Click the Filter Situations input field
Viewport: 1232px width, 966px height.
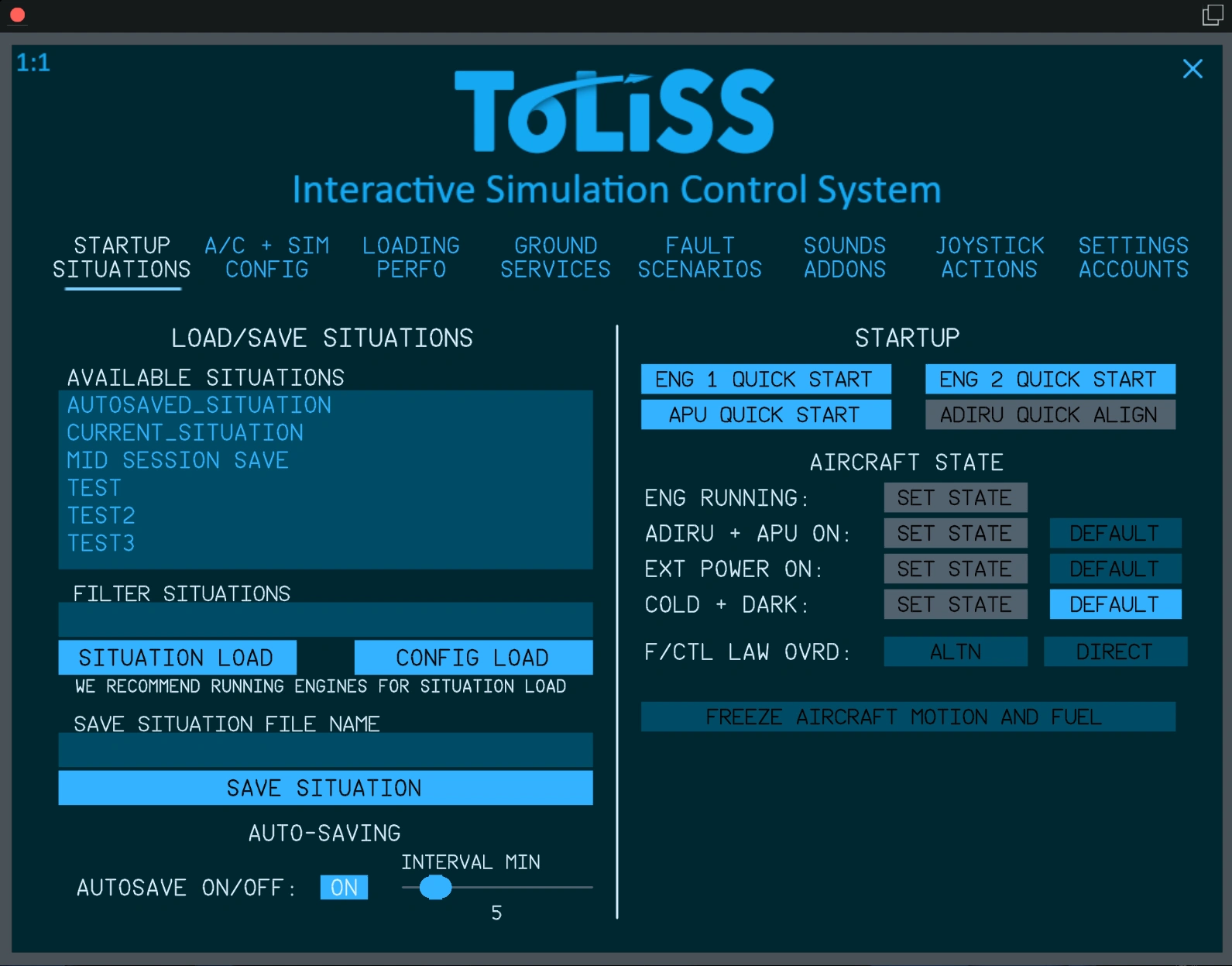pos(325,621)
